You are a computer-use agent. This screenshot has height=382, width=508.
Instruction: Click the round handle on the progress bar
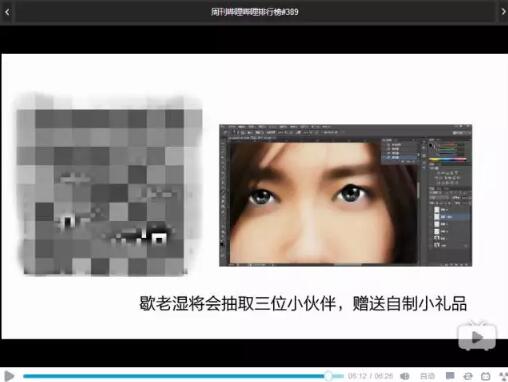pos(328,376)
